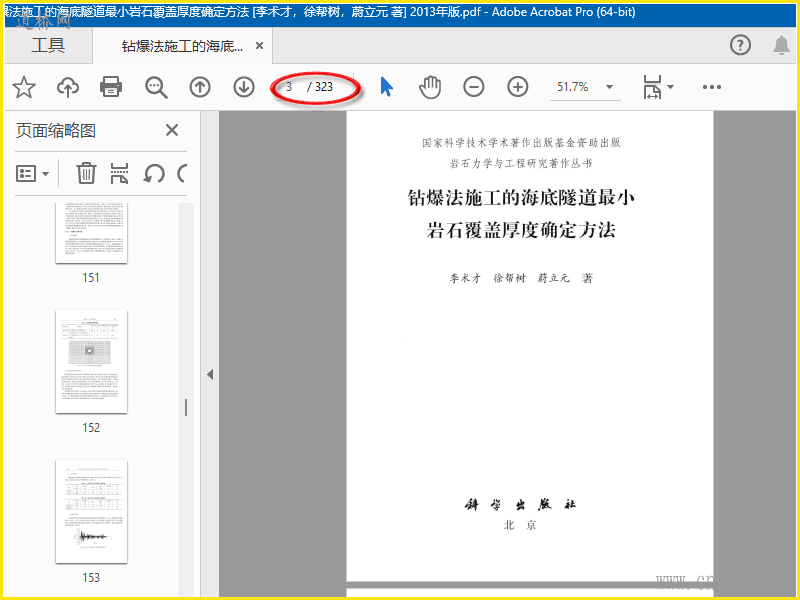Image resolution: width=800 pixels, height=600 pixels.
Task: Click the page number input field
Action: 289,87
